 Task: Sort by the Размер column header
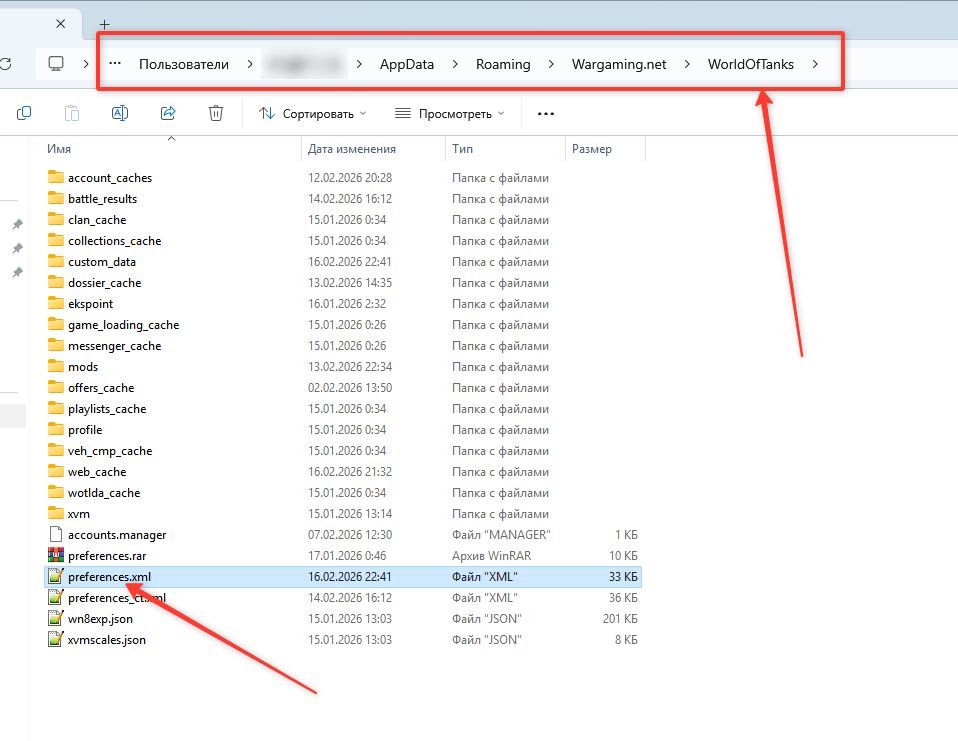592,149
